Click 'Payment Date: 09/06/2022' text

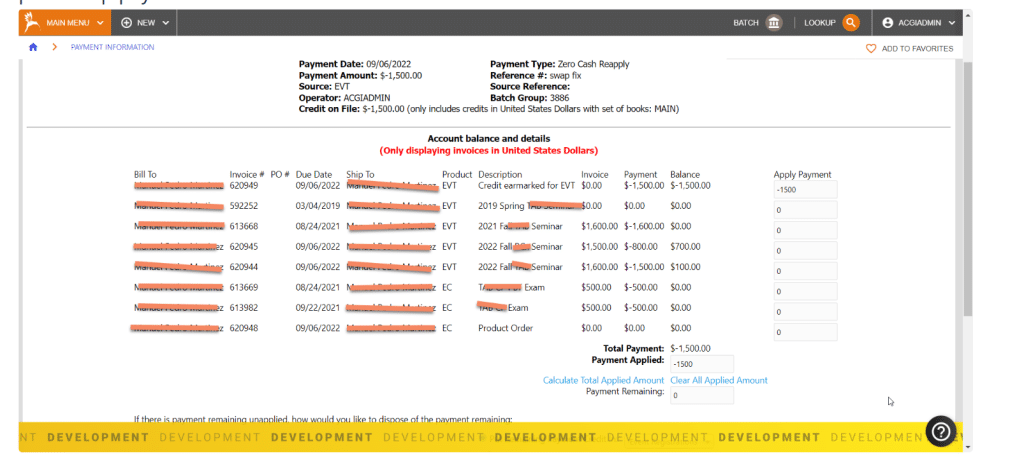coord(355,64)
